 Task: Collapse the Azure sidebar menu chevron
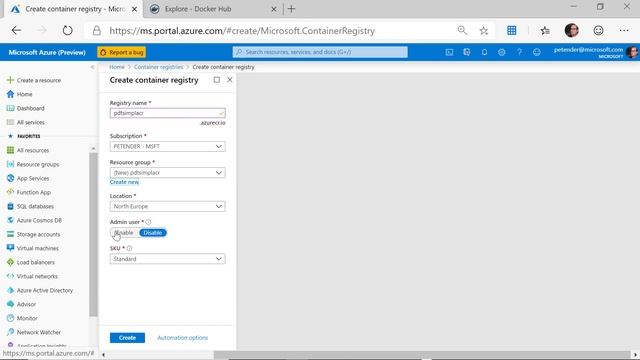92,67
